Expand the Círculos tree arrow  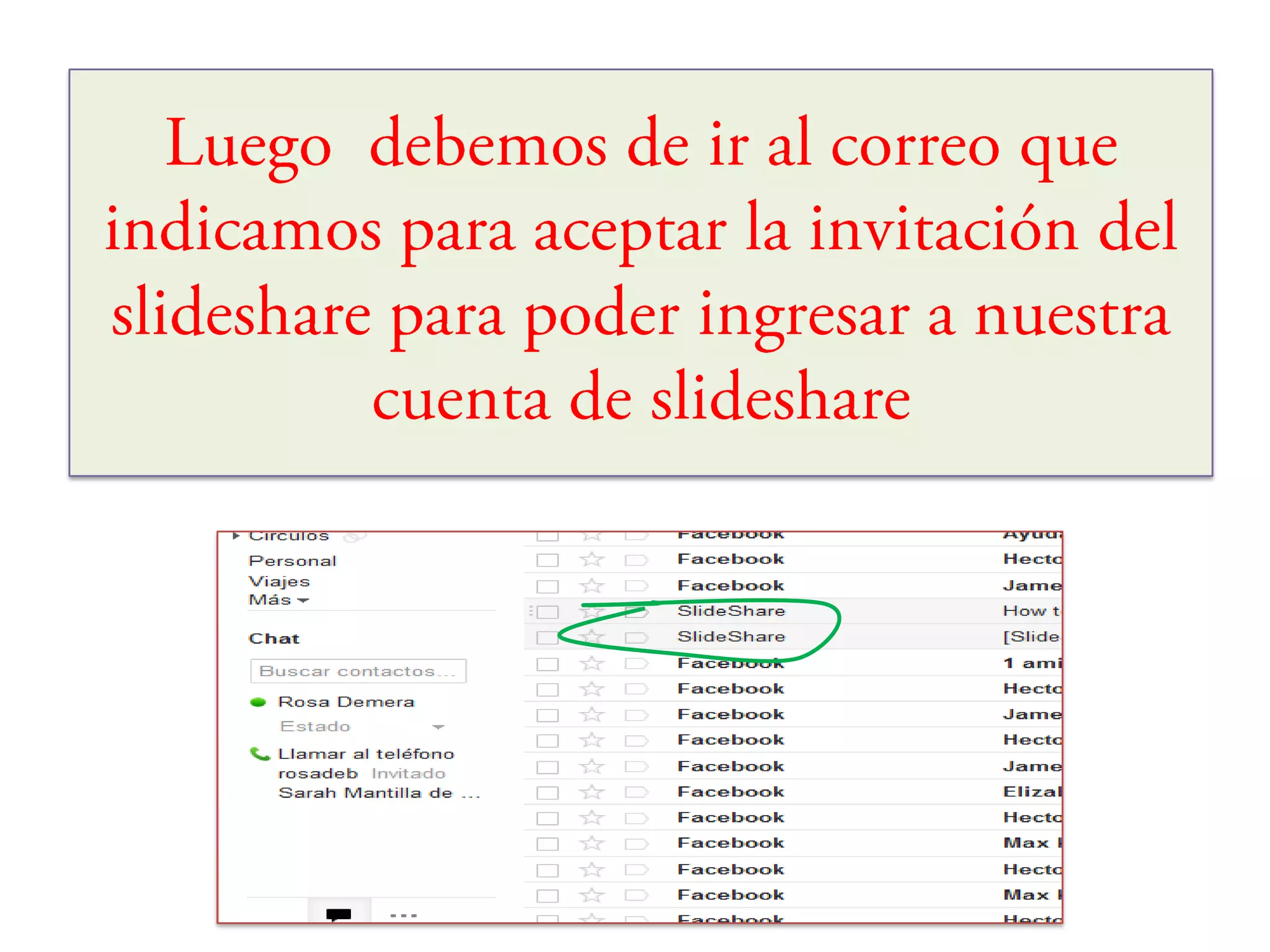pyautogui.click(x=236, y=535)
